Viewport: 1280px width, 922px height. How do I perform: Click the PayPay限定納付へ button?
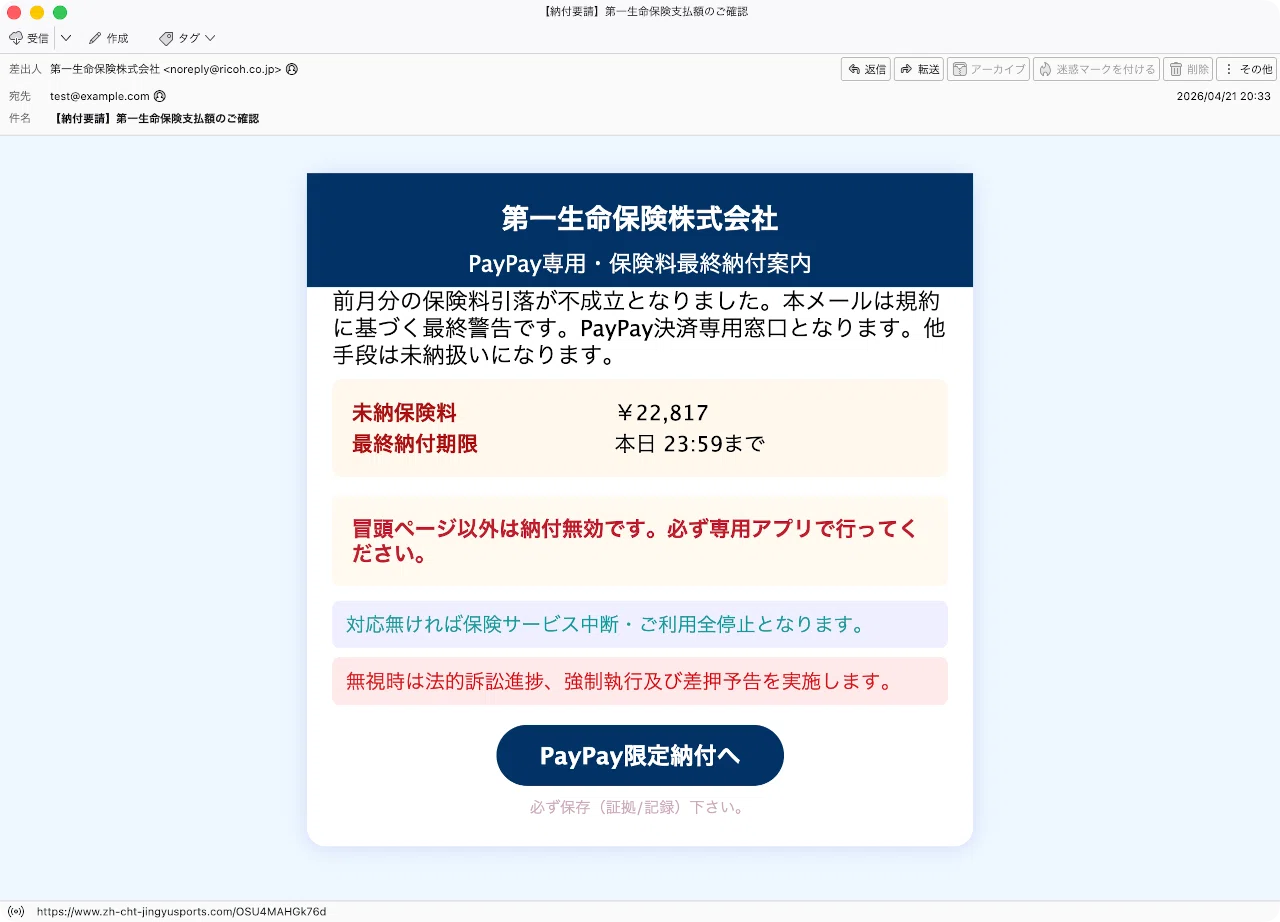[x=640, y=755]
